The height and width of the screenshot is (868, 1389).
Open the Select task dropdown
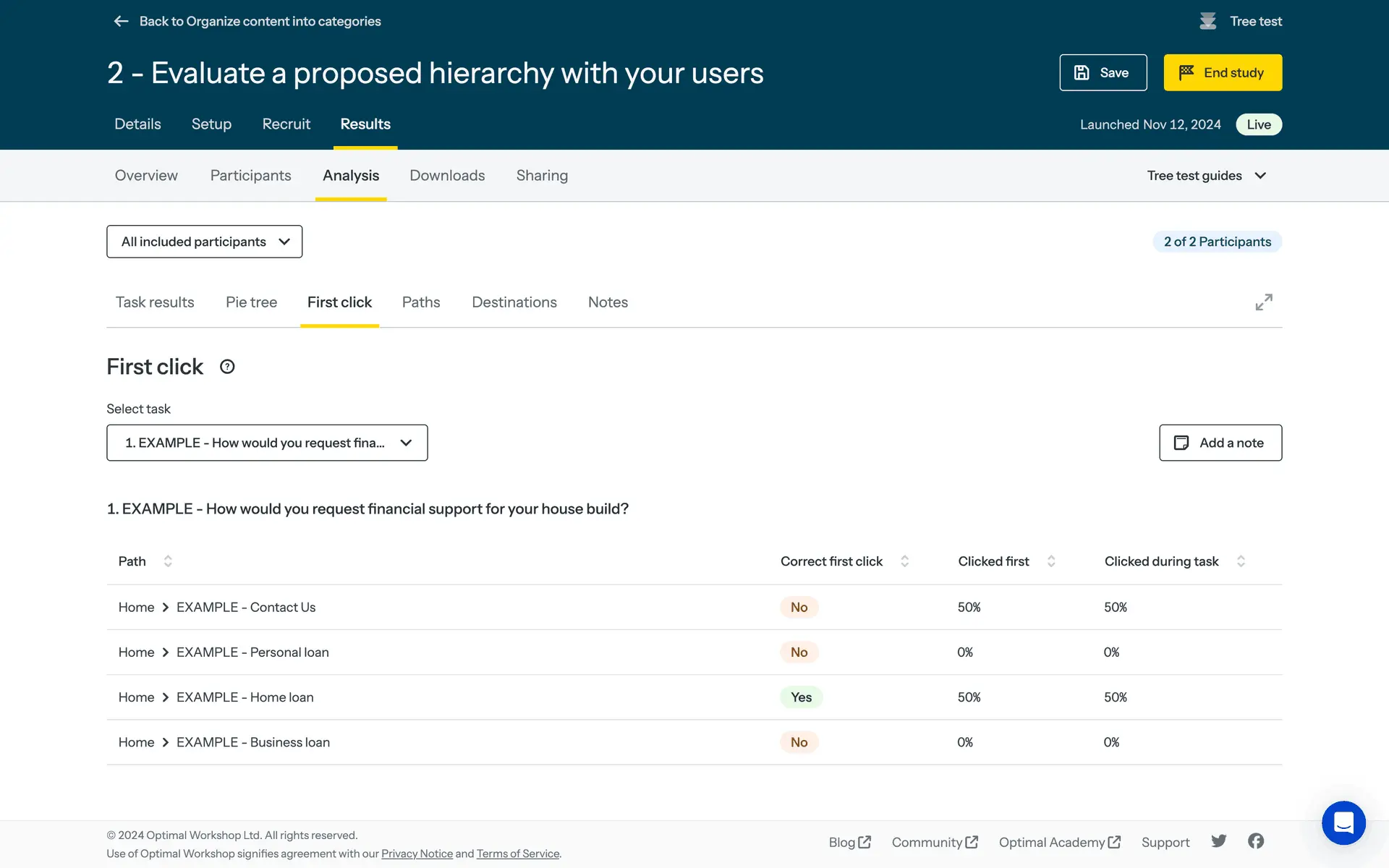tap(267, 443)
